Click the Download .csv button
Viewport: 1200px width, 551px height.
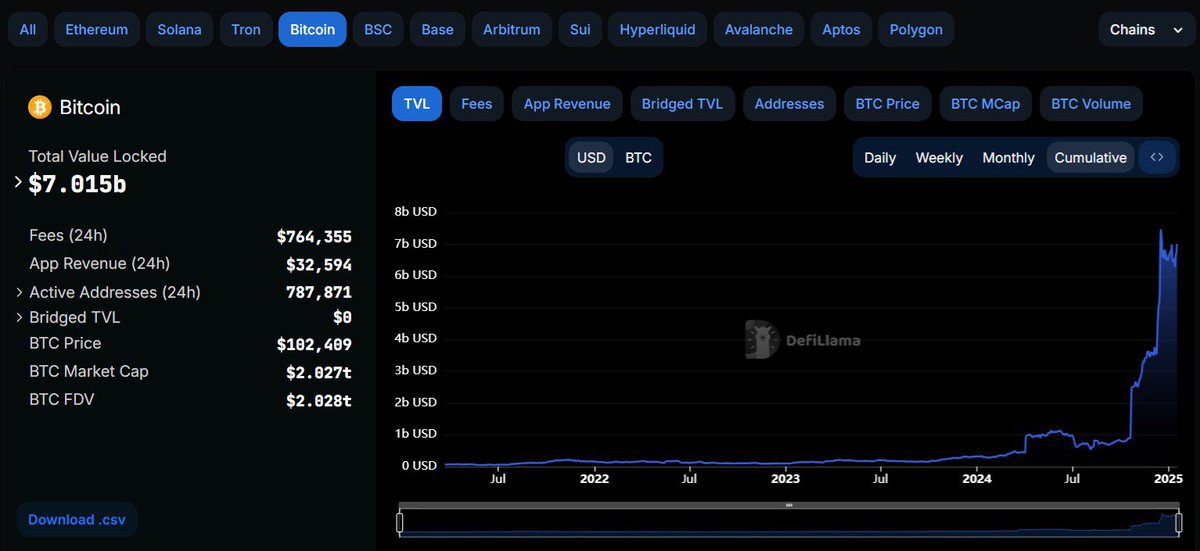[76, 520]
